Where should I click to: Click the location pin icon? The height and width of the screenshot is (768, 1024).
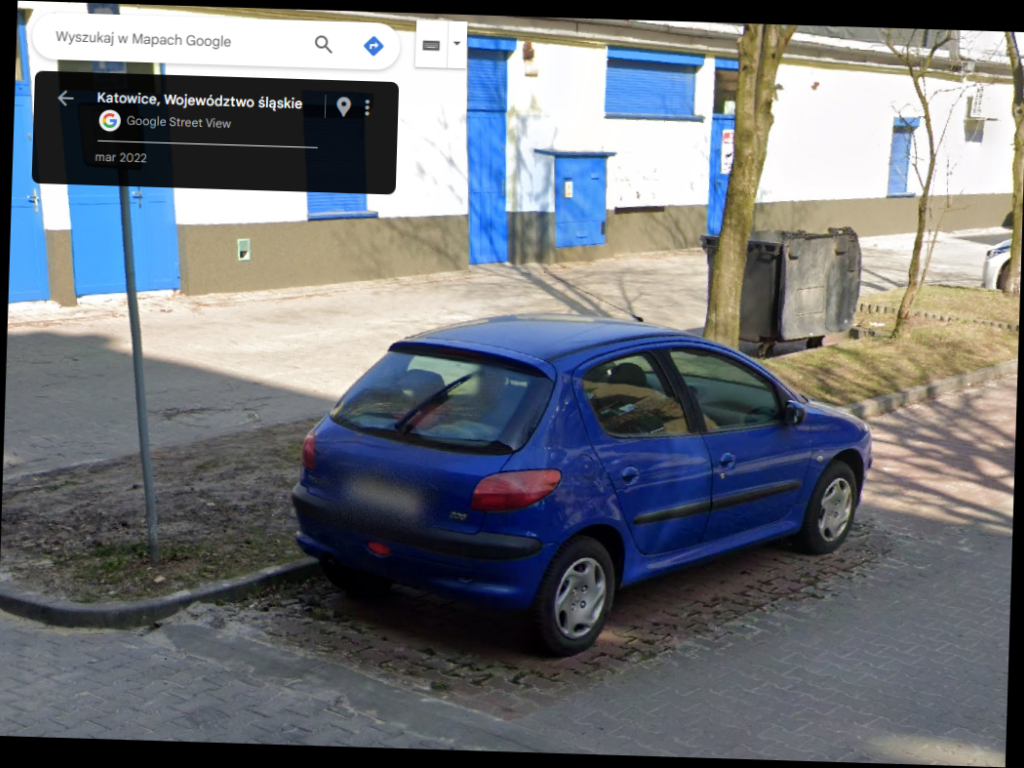[x=344, y=106]
